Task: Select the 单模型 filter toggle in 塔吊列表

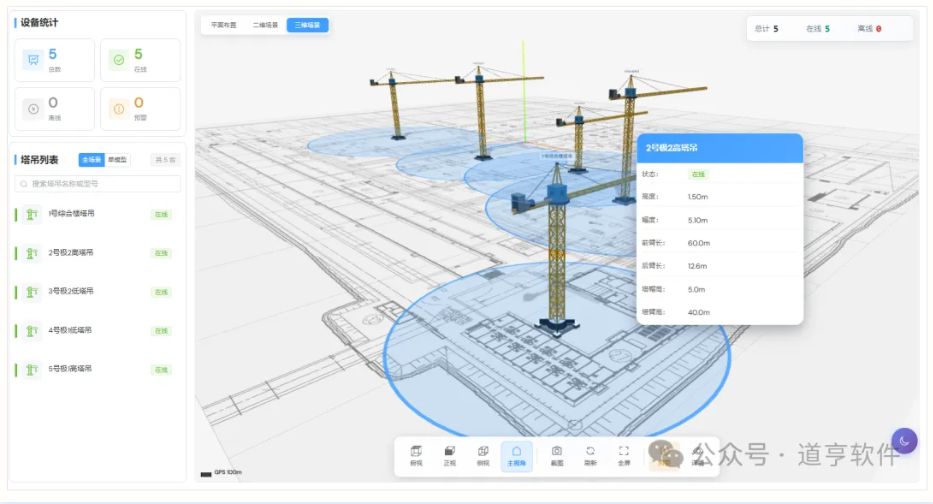Action: coord(117,159)
